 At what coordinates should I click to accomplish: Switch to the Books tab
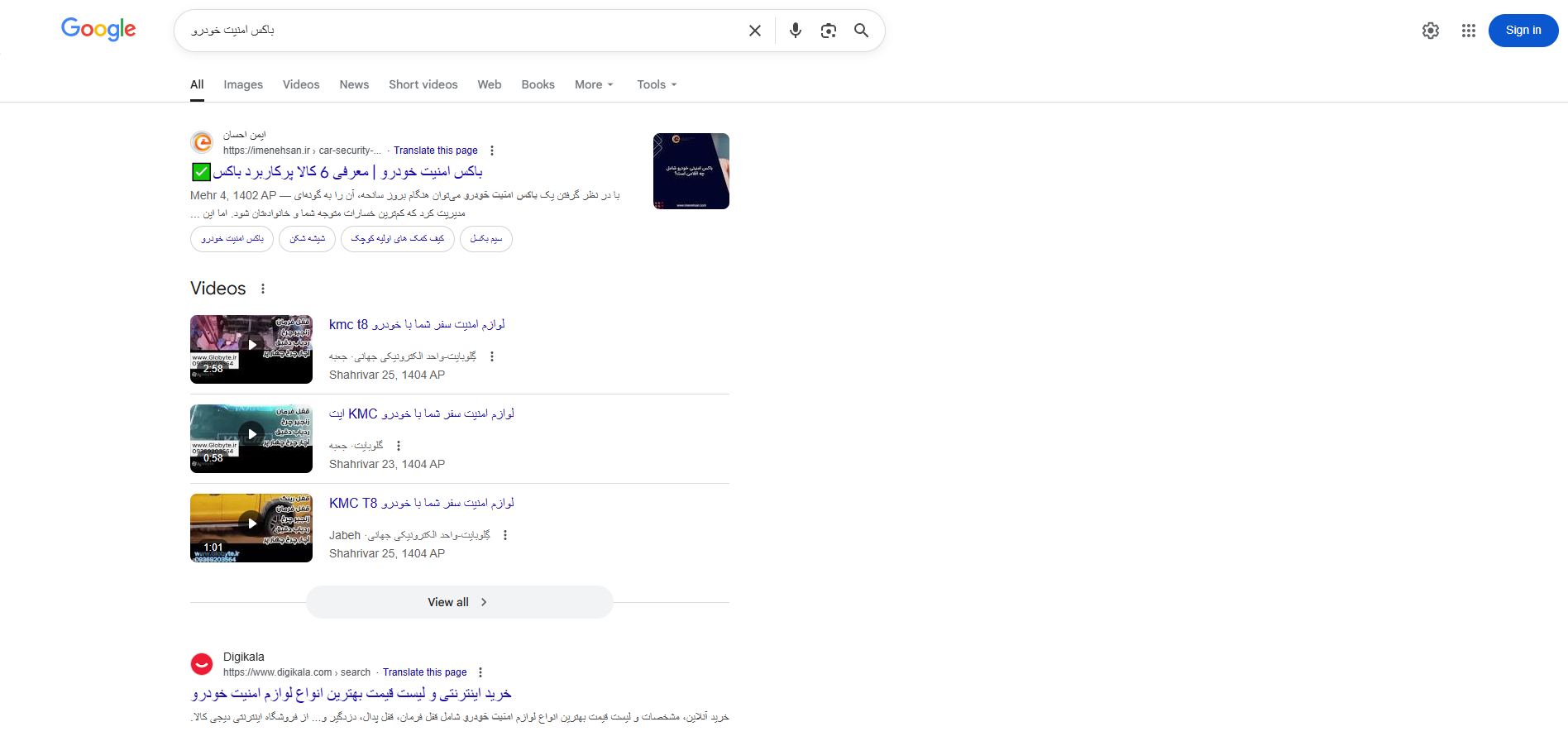pos(538,84)
